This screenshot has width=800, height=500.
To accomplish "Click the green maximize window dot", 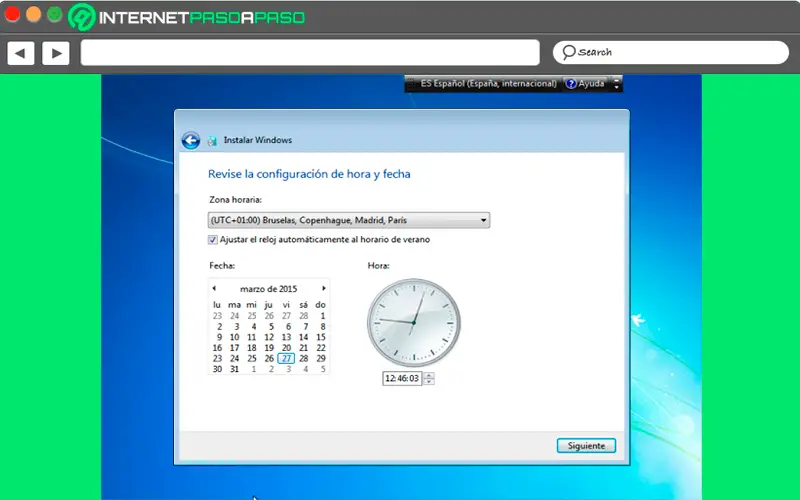I will click(55, 14).
